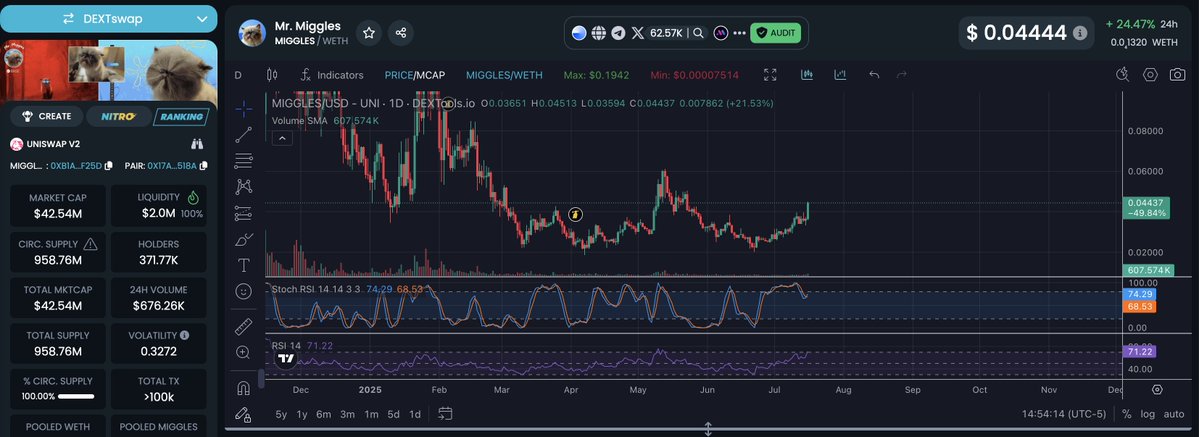Select the crosshair cursor tool
Viewport: 1199px width, 437px height.
coord(244,109)
